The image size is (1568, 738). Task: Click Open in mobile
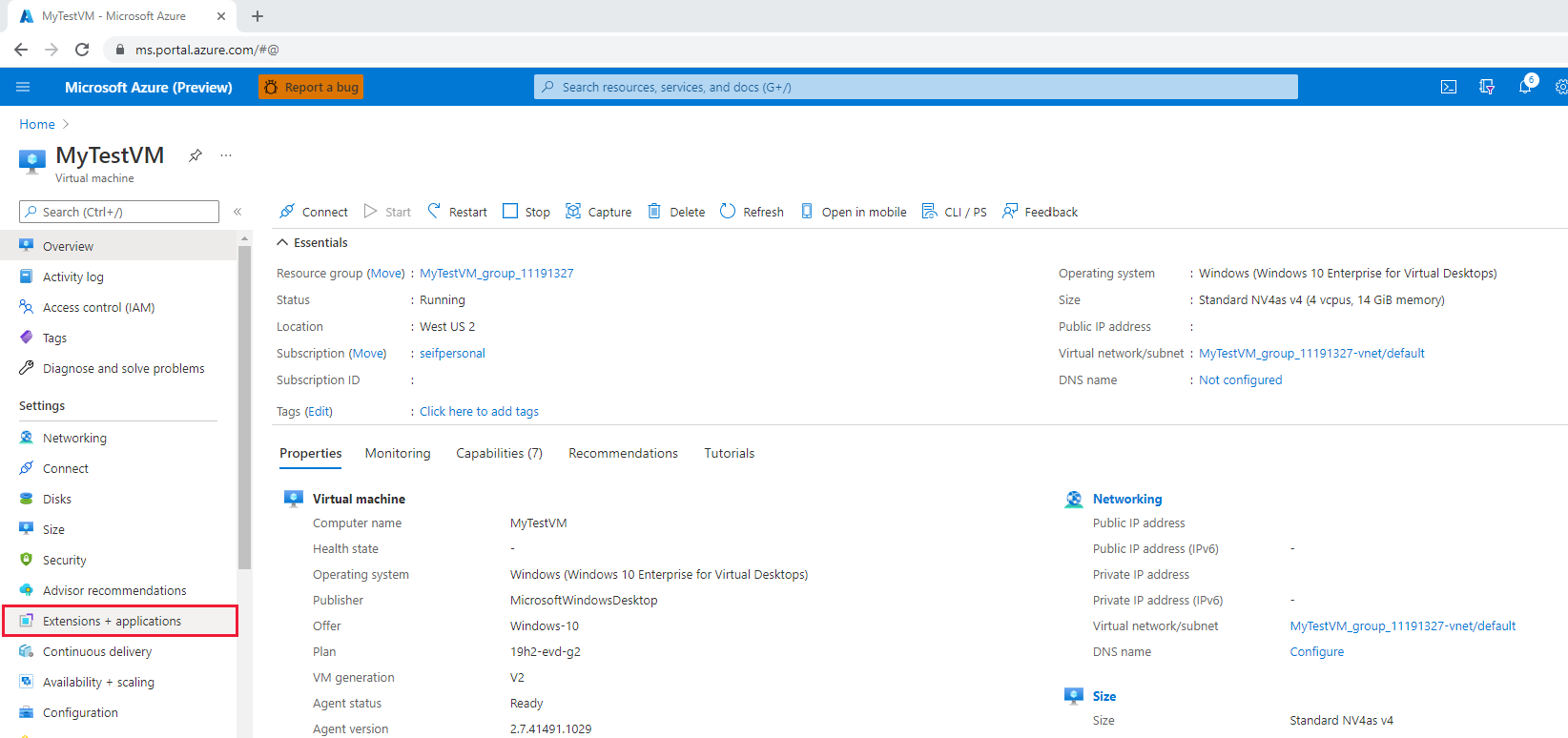[853, 212]
